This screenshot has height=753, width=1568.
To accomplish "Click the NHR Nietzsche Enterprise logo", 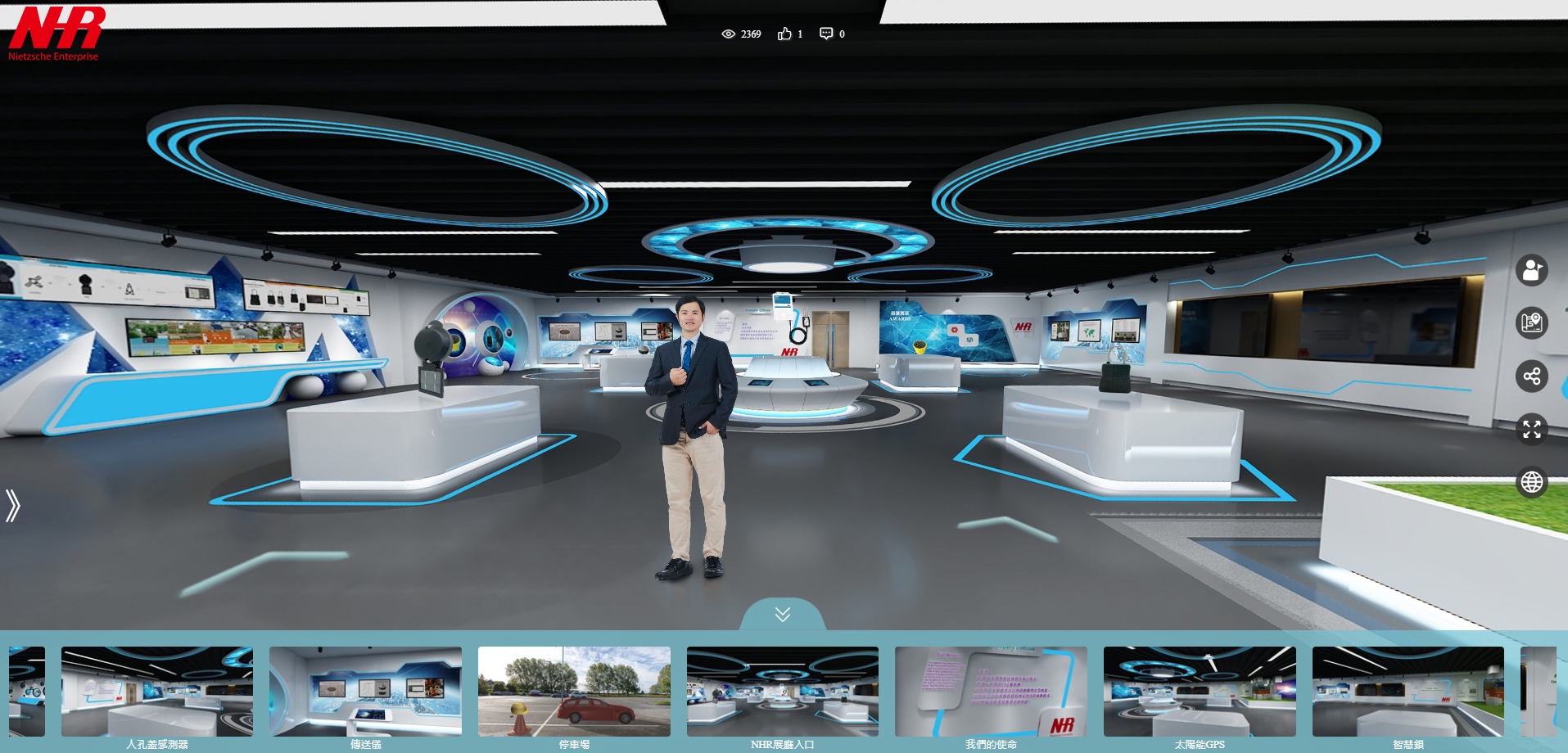I will click(56, 33).
